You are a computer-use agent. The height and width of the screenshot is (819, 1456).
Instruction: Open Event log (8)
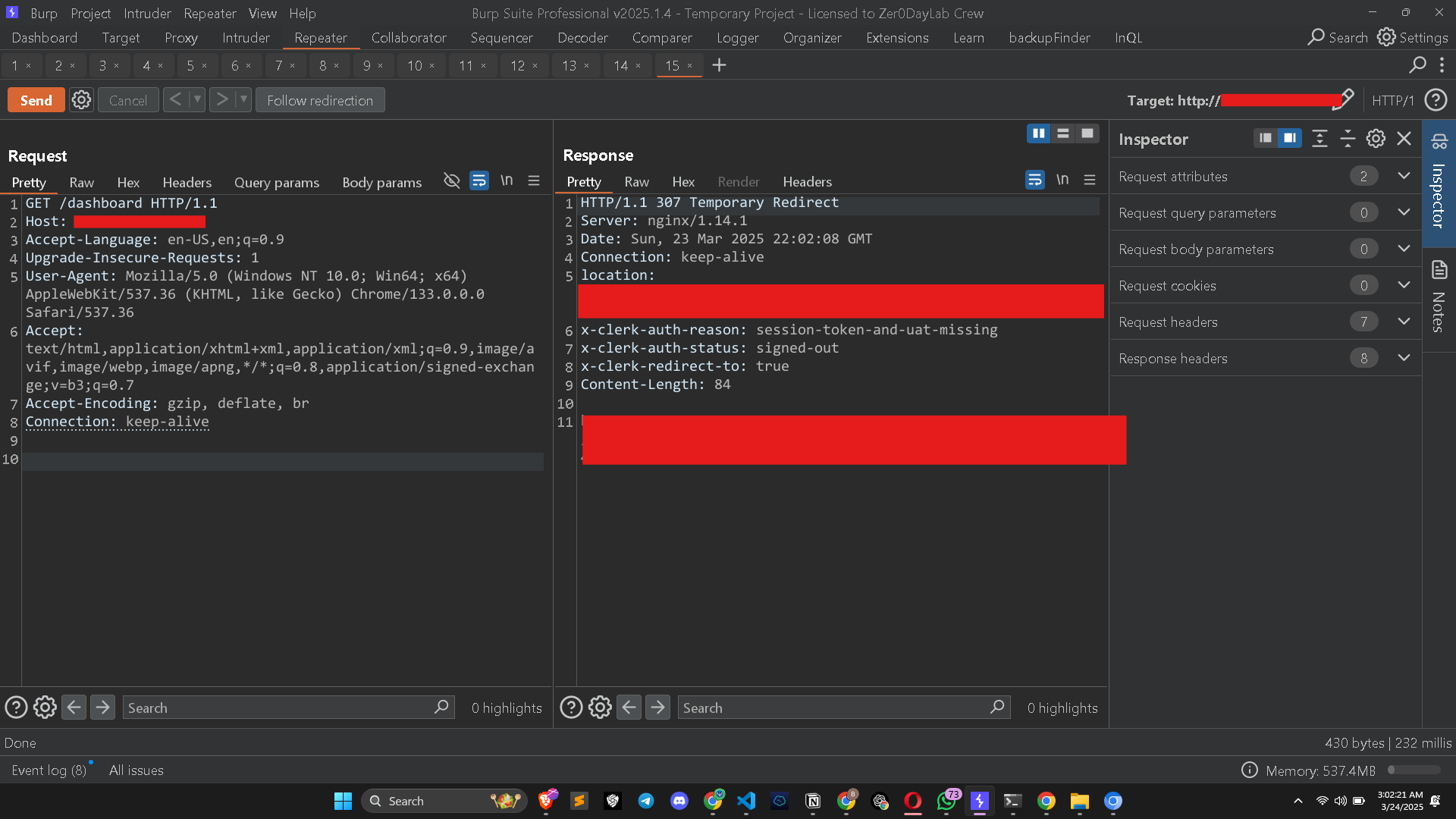coord(49,770)
